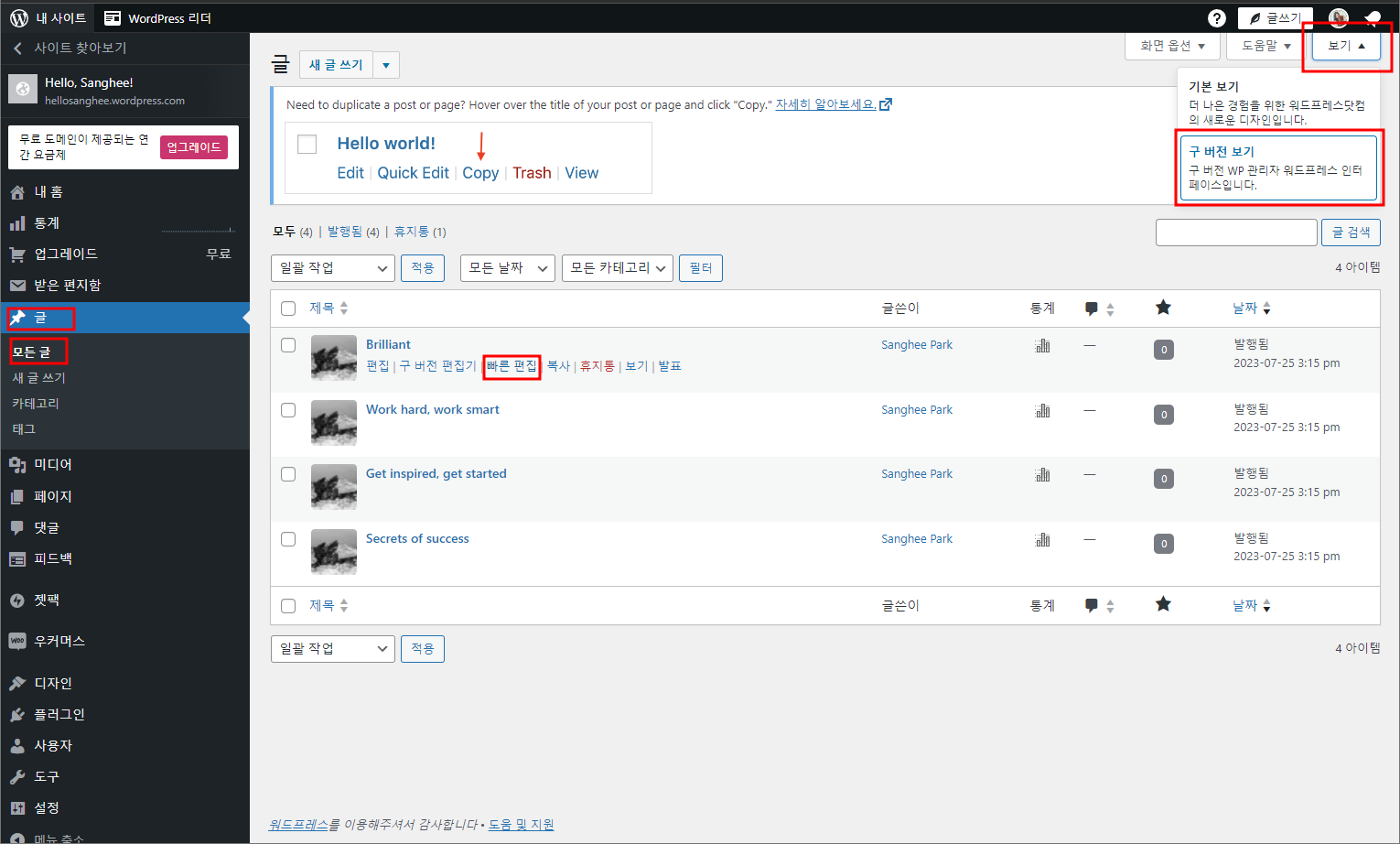Image resolution: width=1400 pixels, height=844 pixels.
Task: Check the Brilliant post checkbox
Action: coord(288,345)
